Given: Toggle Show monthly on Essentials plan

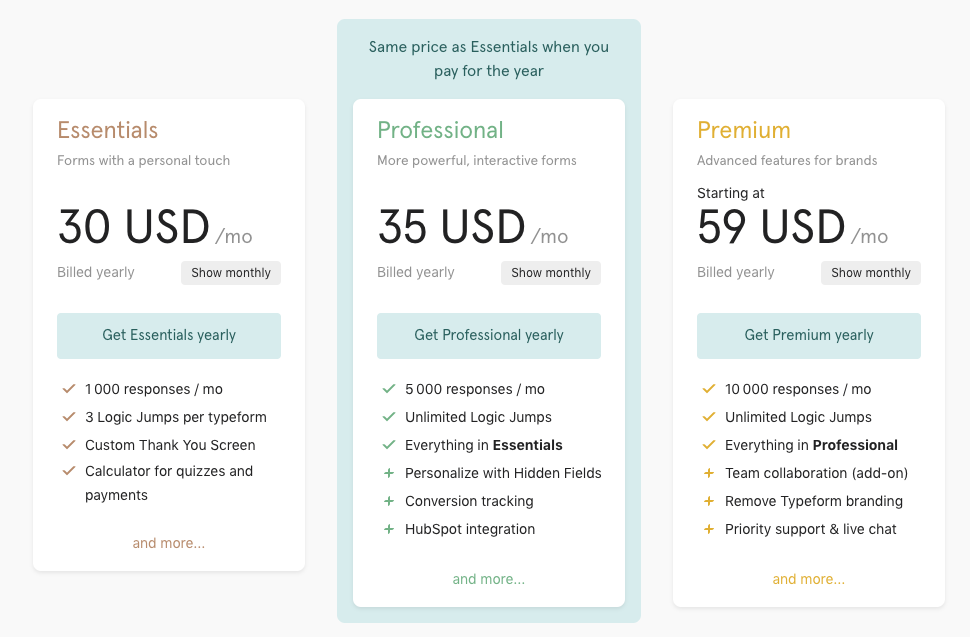Looking at the screenshot, I should point(231,273).
